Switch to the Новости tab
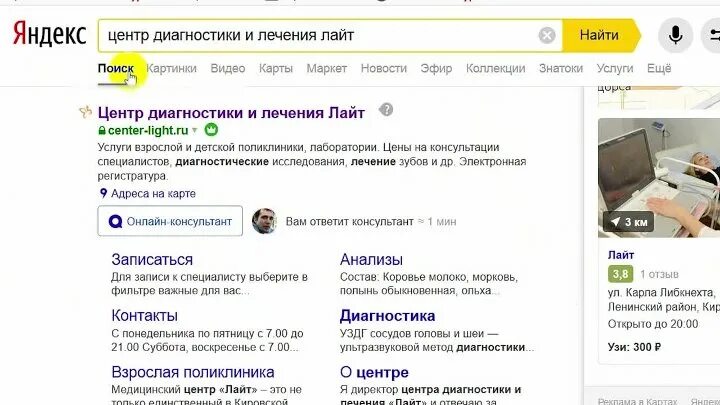720x405 pixels. click(x=384, y=68)
